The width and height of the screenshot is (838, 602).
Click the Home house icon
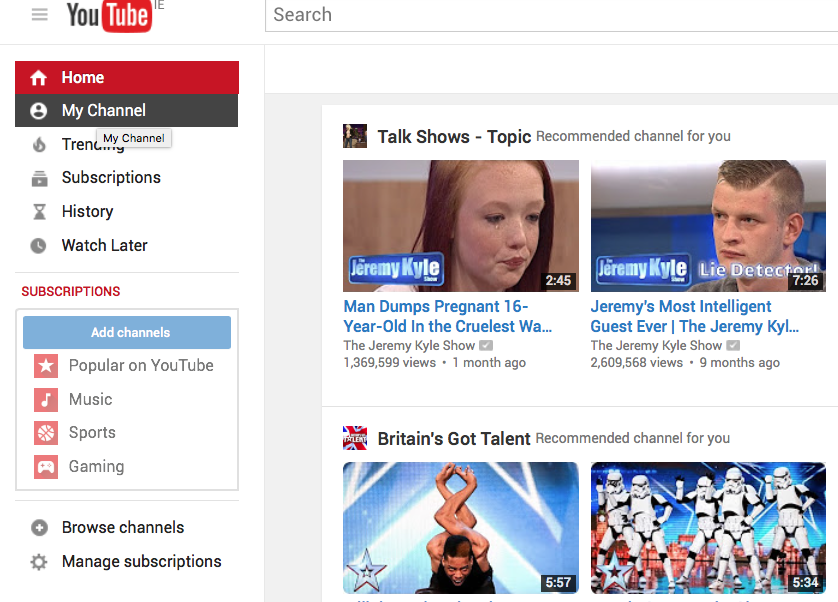pos(38,78)
